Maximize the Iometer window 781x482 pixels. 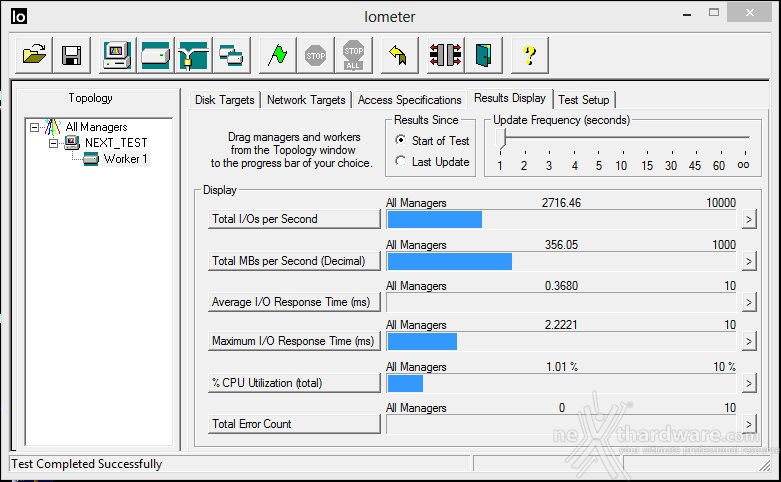click(x=714, y=12)
